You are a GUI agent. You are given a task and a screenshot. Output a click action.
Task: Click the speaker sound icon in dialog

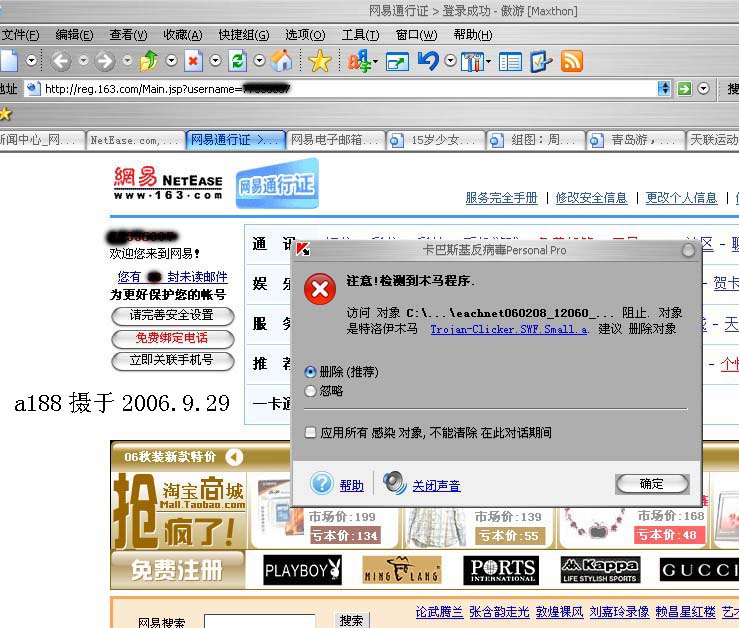point(394,483)
